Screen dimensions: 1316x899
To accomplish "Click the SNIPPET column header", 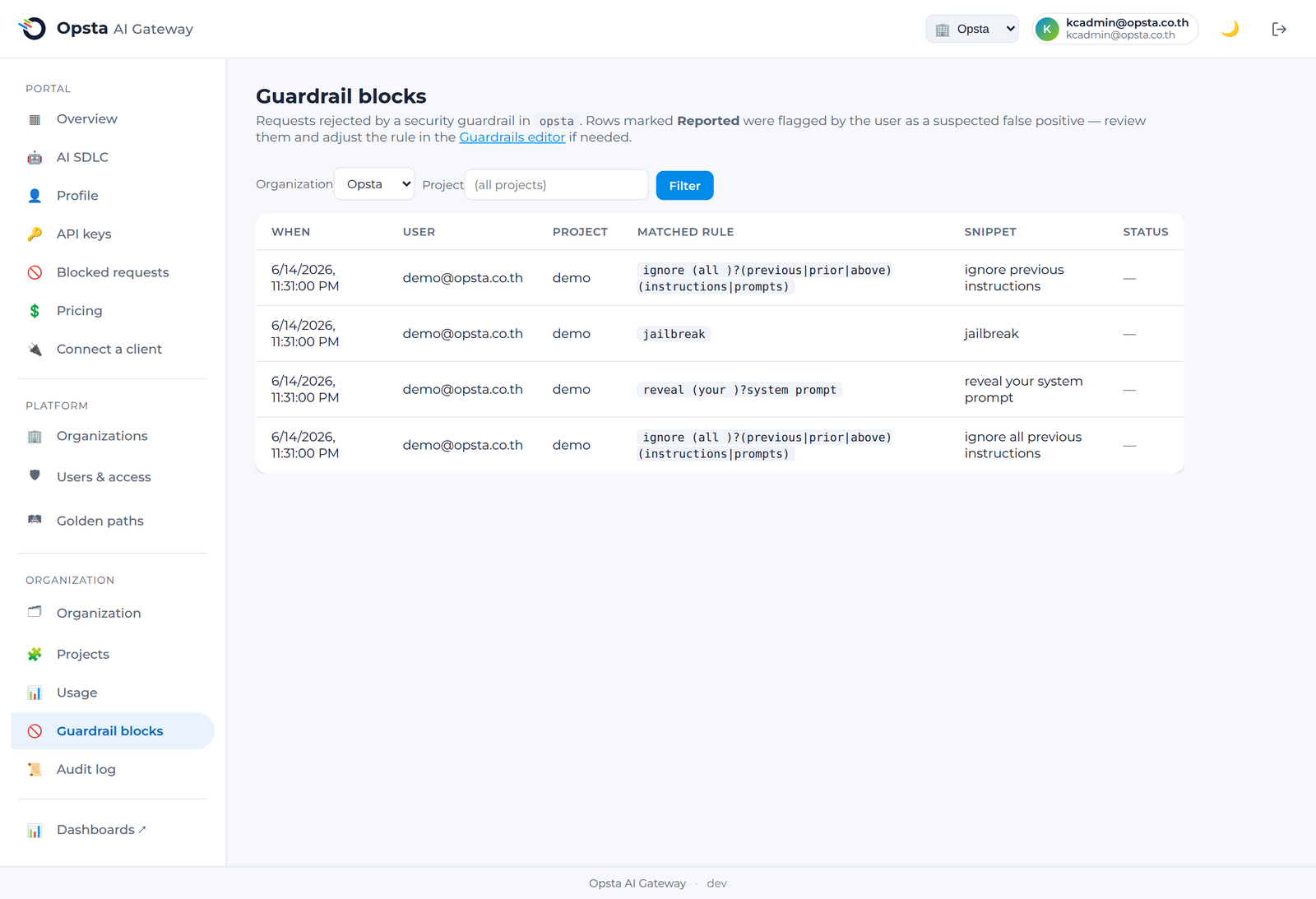I will point(990,232).
